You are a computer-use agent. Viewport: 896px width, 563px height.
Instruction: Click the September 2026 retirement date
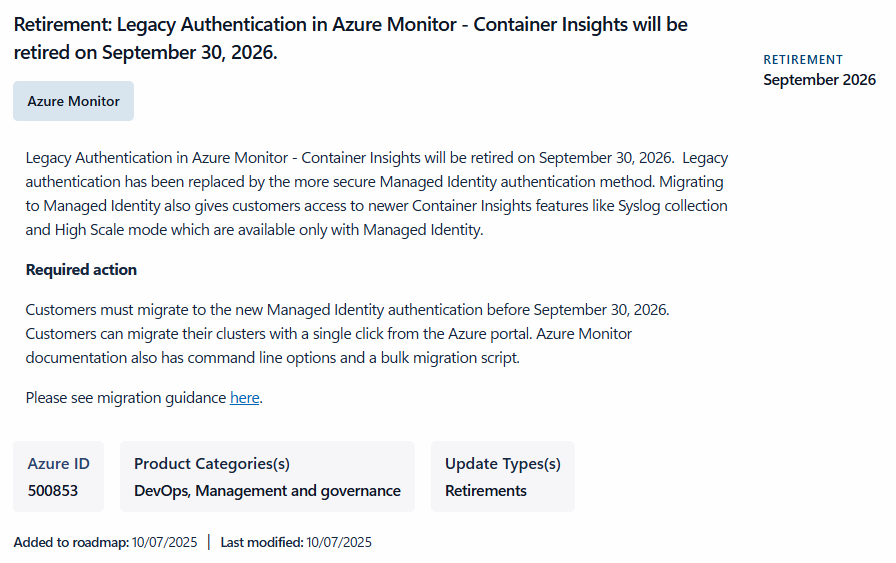[x=819, y=79]
